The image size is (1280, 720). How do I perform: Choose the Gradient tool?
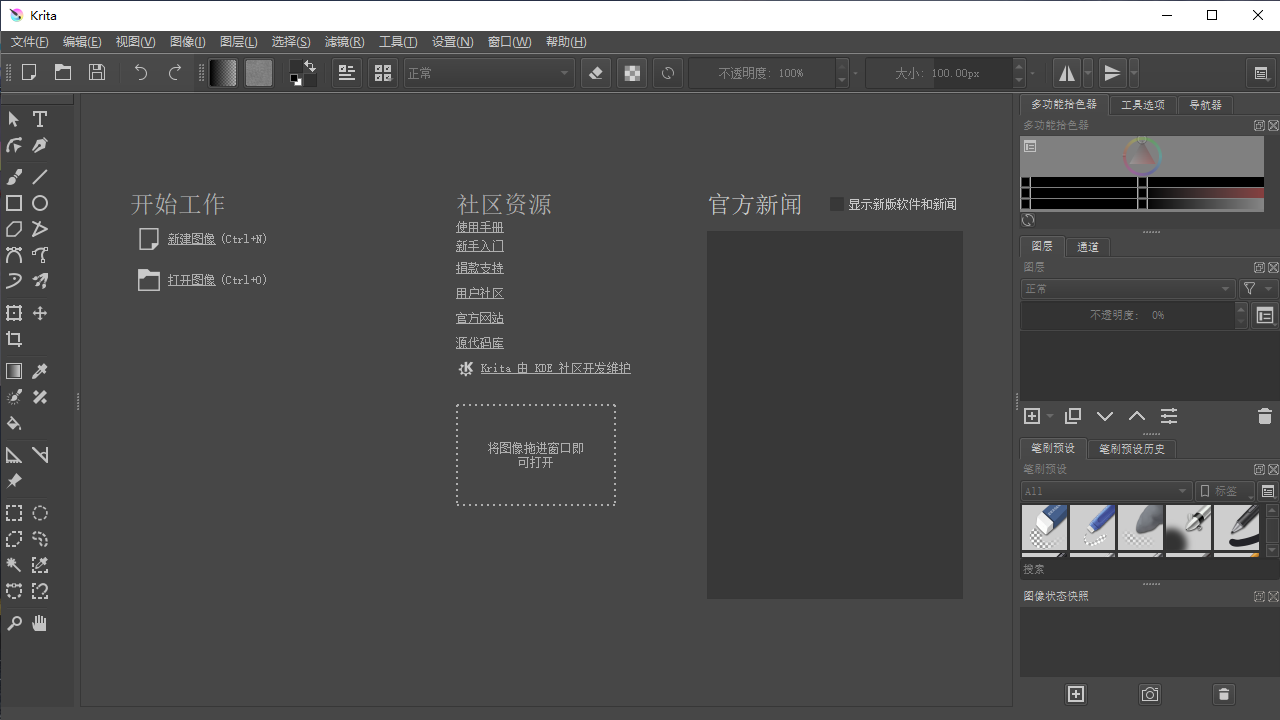click(x=14, y=371)
